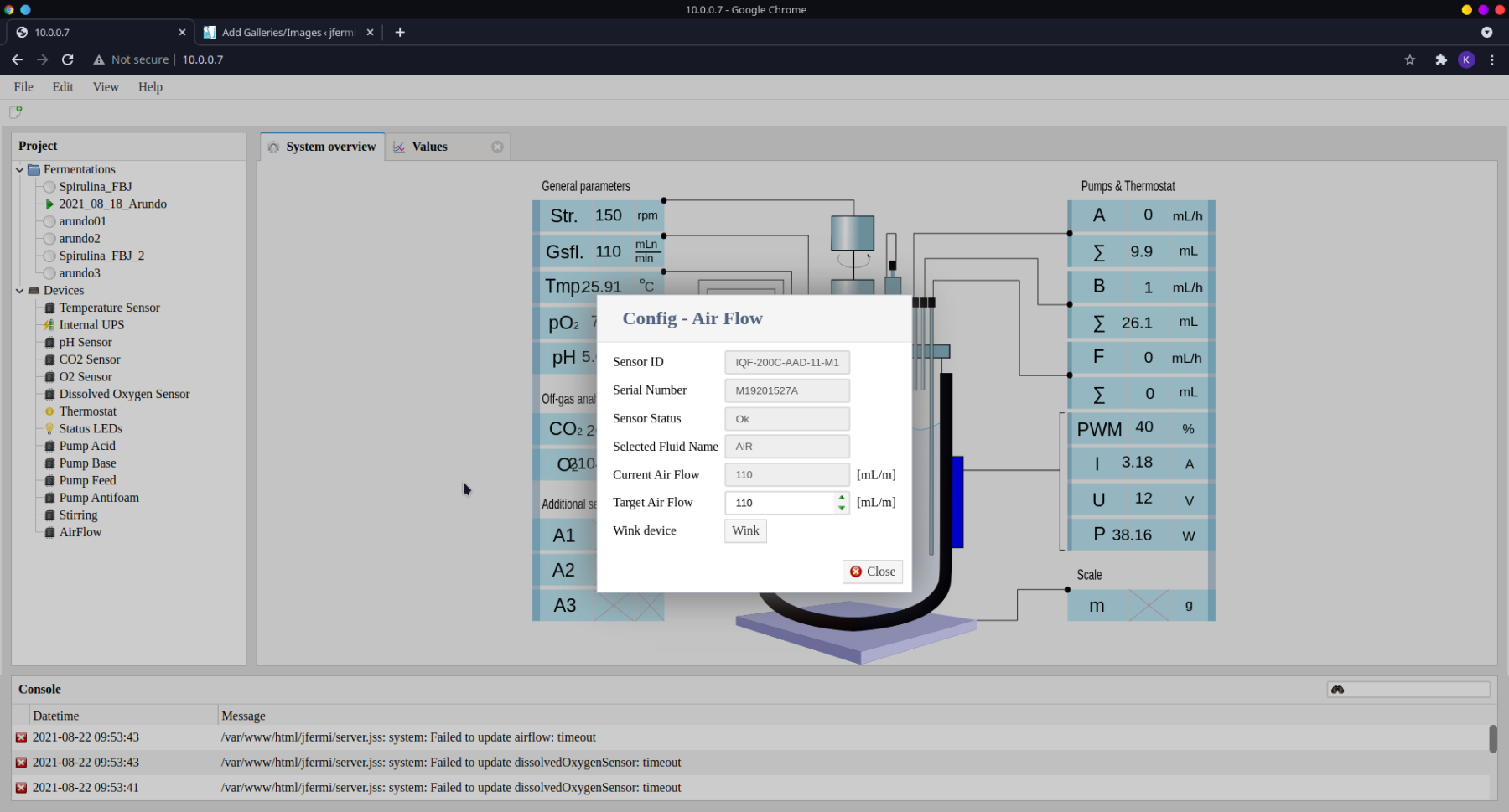Select the arundo3 fermentation radio circle

49,273
